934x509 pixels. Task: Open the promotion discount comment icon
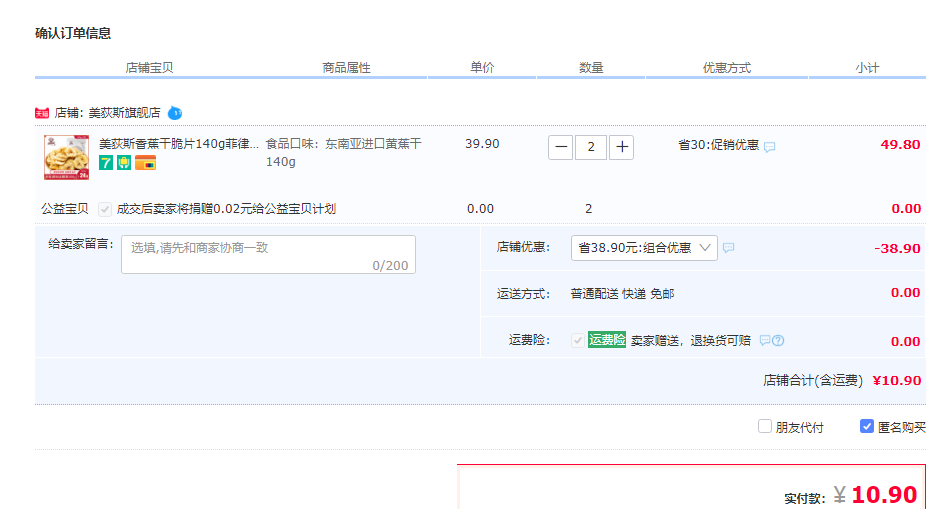click(x=770, y=146)
